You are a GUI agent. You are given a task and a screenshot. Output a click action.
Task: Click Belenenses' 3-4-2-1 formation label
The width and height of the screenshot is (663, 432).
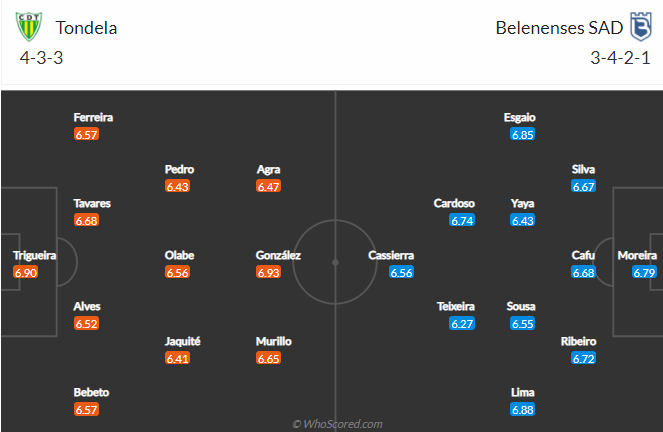pos(620,58)
